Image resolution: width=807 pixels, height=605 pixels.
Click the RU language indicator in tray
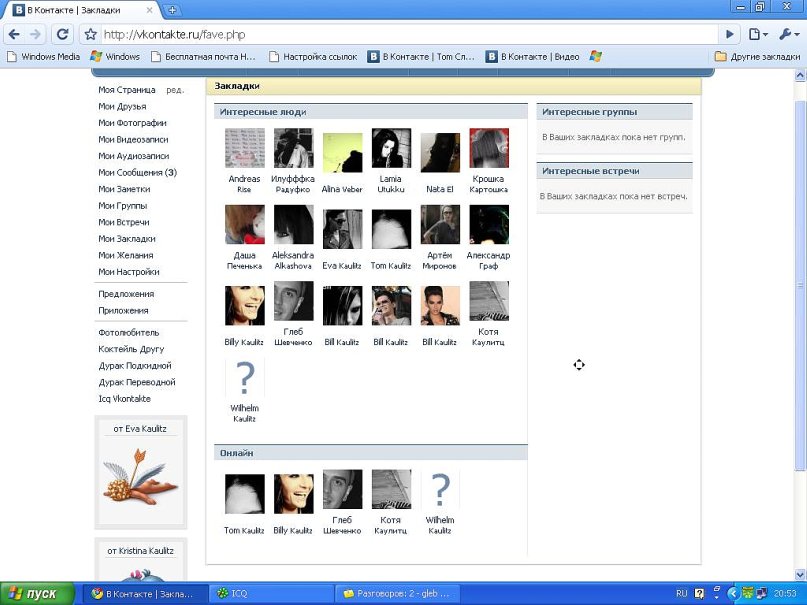[x=681, y=593]
